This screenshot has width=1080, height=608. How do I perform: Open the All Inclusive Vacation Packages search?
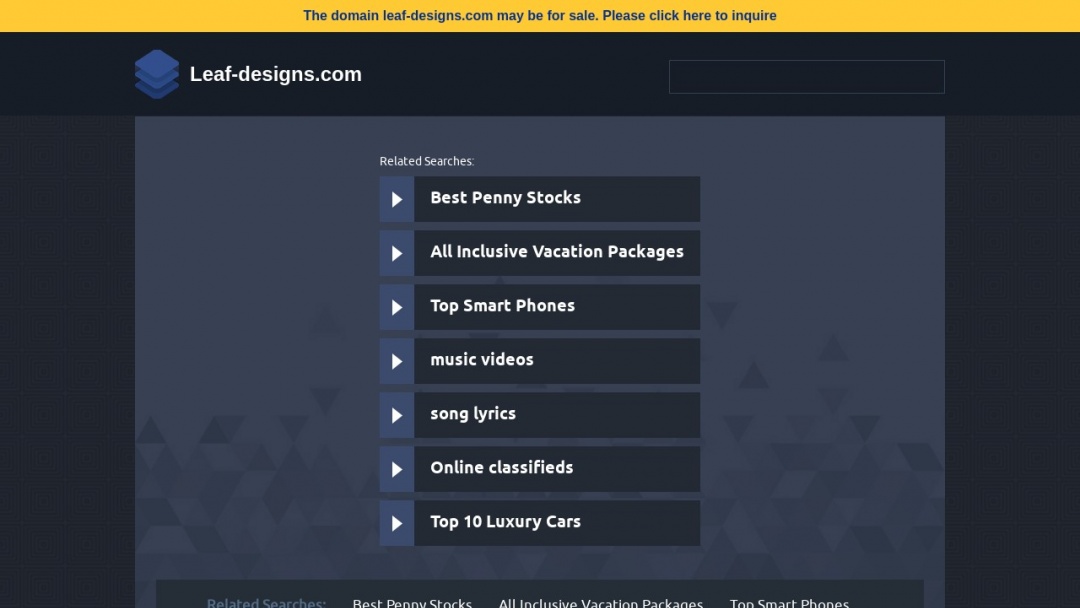557,252
